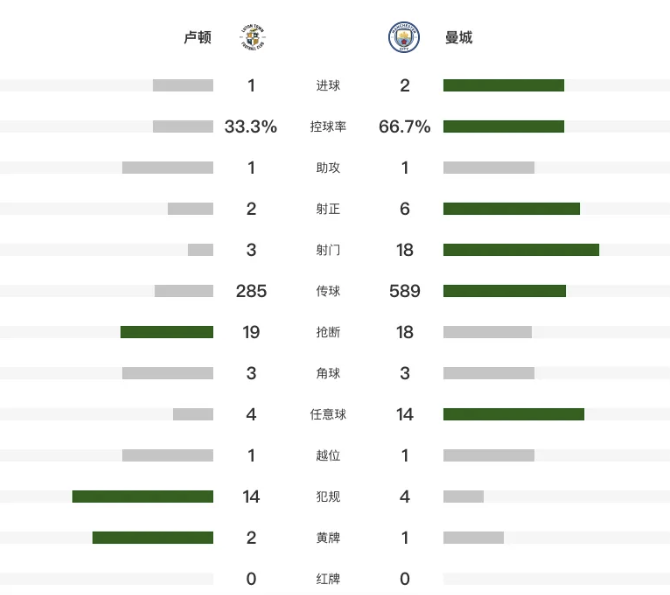Click Man City's green 射门 bar
The width and height of the screenshot is (670, 595).
click(521, 250)
